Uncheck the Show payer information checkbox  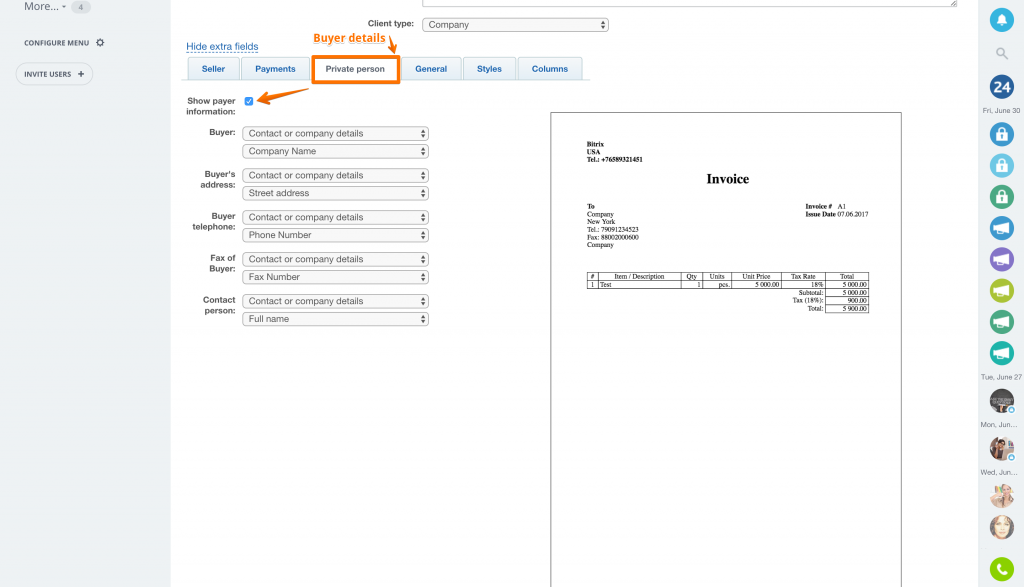[x=249, y=101]
